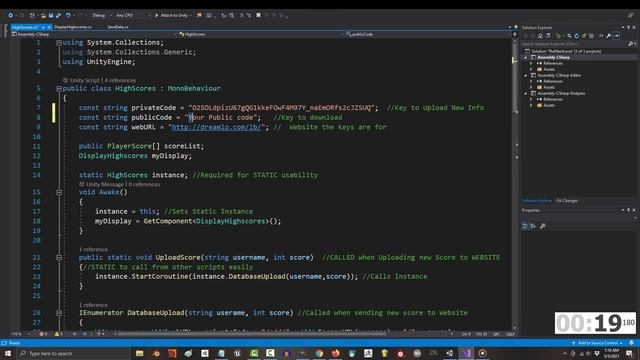640x360 pixels.
Task: Click the Collapse All icon in Solution Explorer
Action: 584,36
